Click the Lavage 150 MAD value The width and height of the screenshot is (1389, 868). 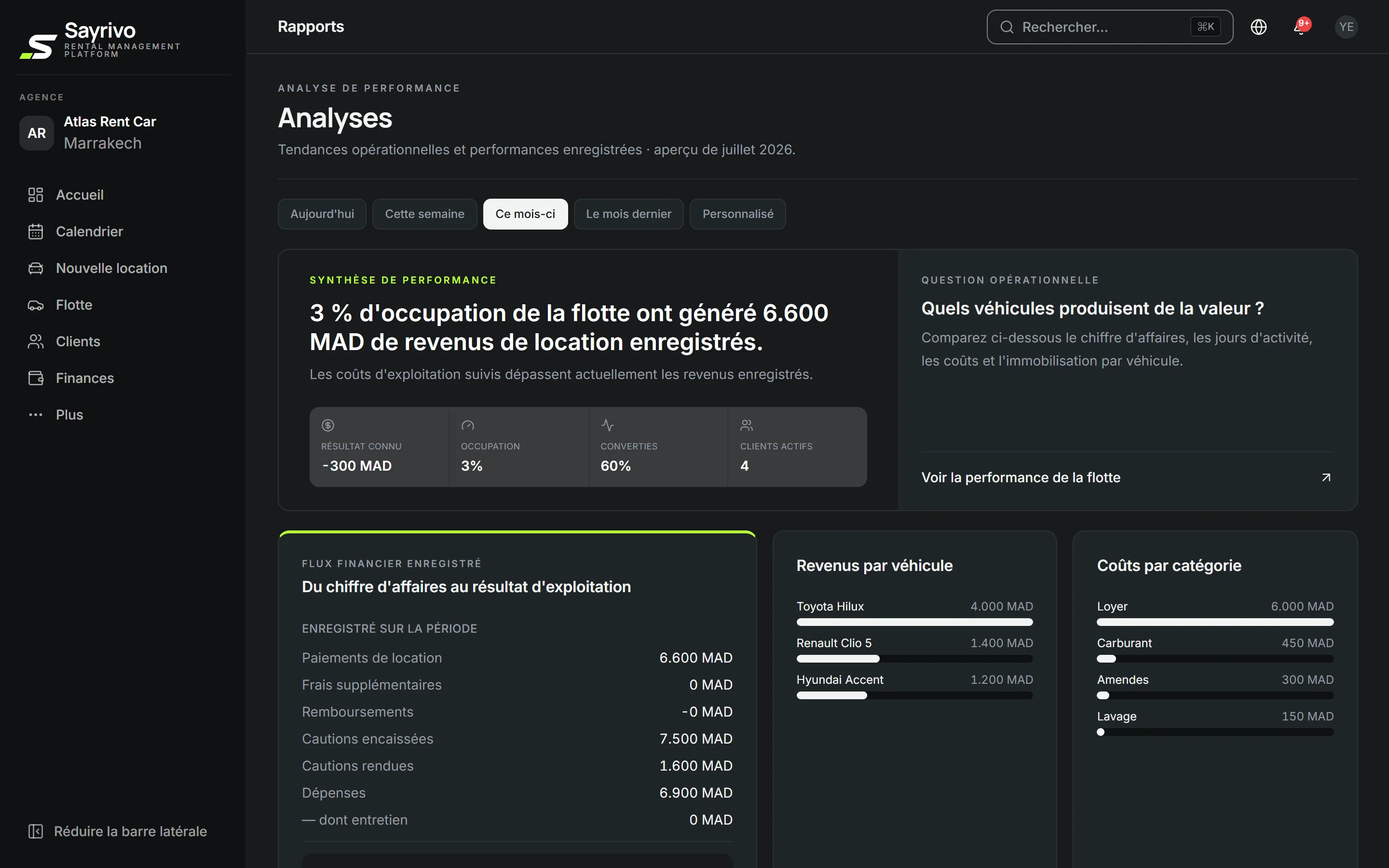[1307, 717]
